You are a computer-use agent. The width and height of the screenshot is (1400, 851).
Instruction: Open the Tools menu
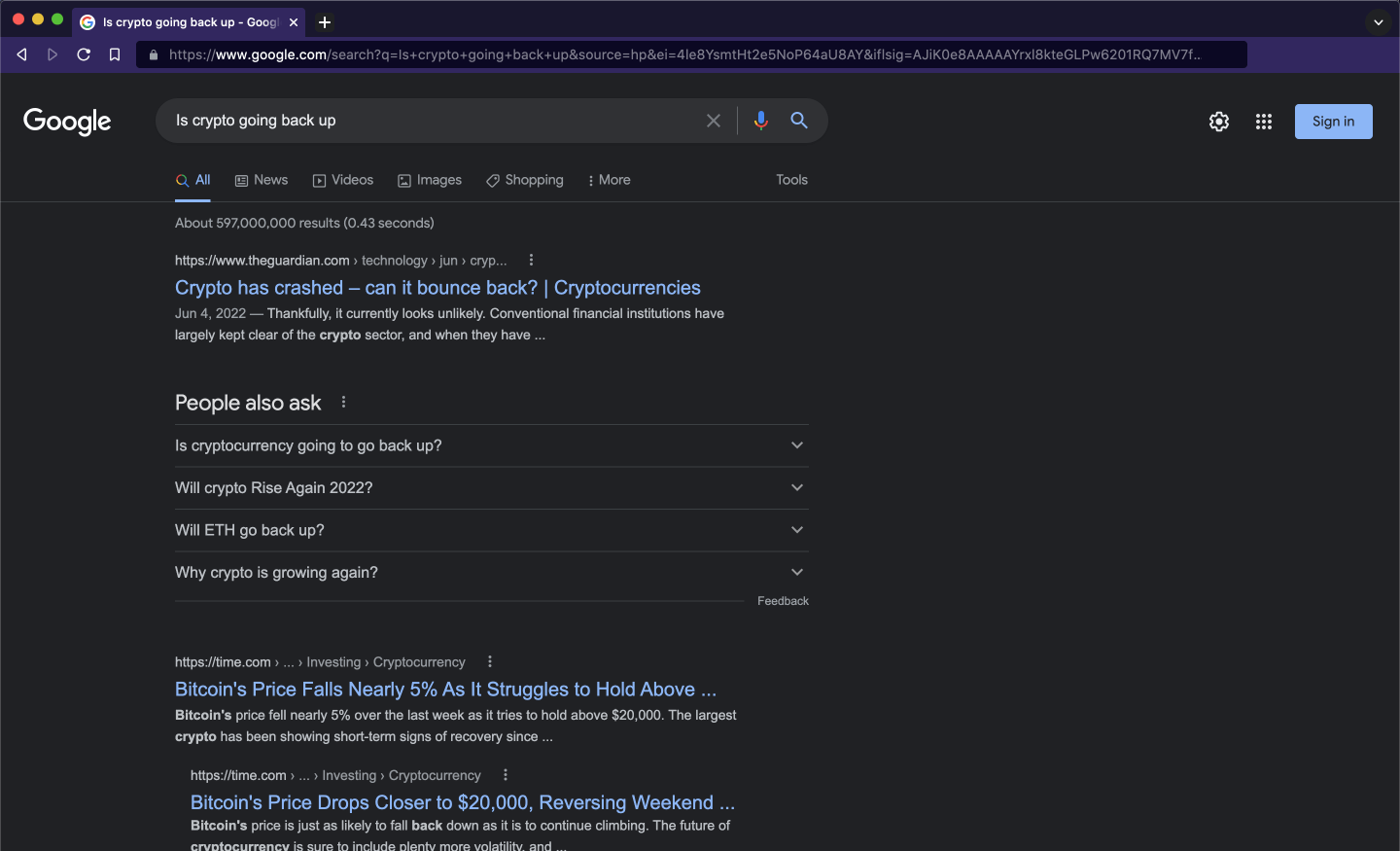coord(791,180)
